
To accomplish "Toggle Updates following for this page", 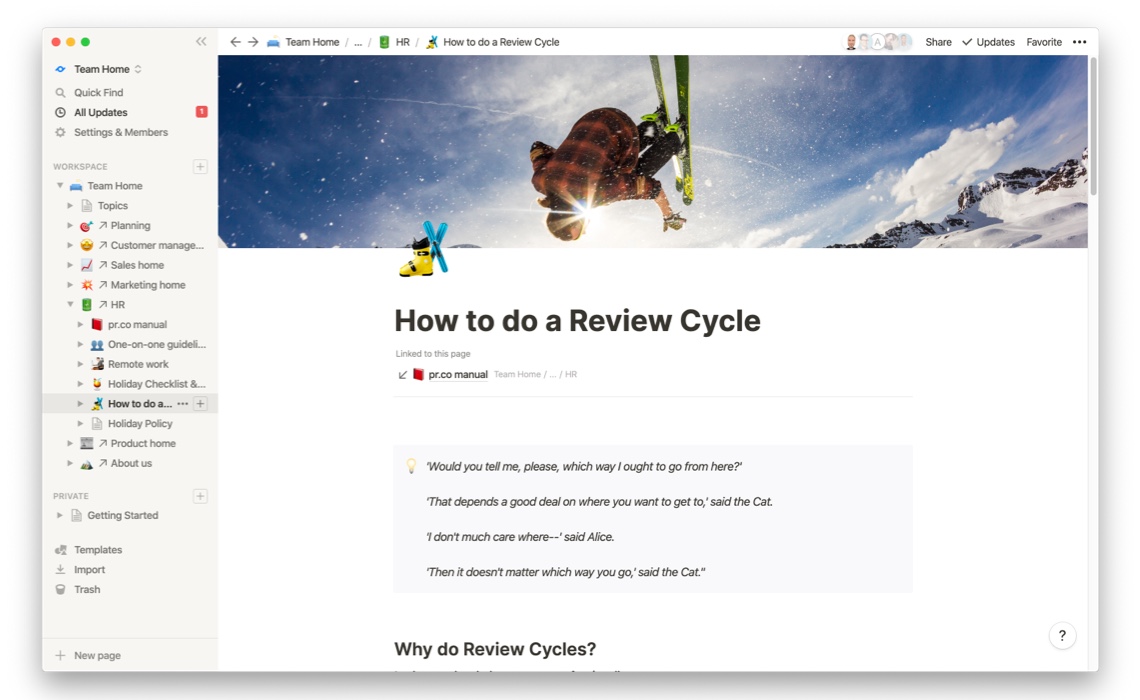I will click(x=988, y=42).
